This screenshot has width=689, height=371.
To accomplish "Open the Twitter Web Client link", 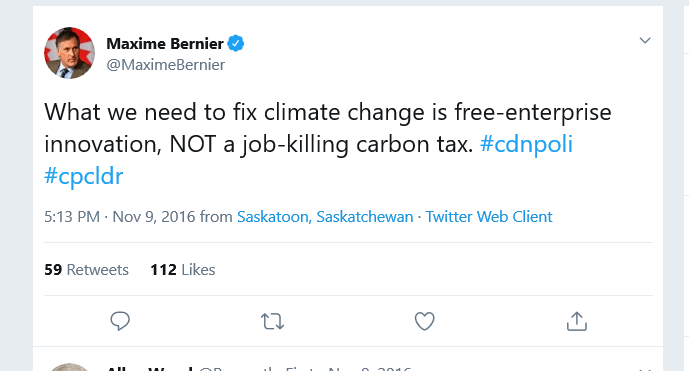I will (489, 217).
